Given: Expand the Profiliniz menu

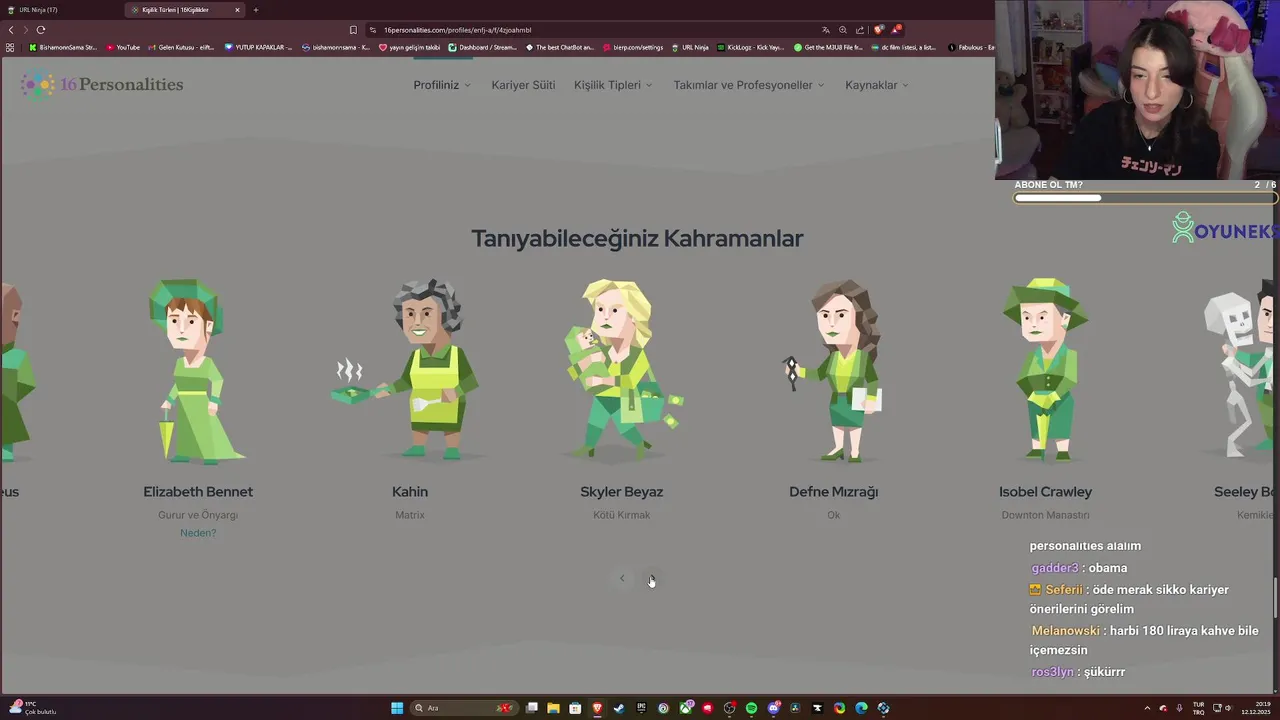Looking at the screenshot, I should (x=442, y=85).
